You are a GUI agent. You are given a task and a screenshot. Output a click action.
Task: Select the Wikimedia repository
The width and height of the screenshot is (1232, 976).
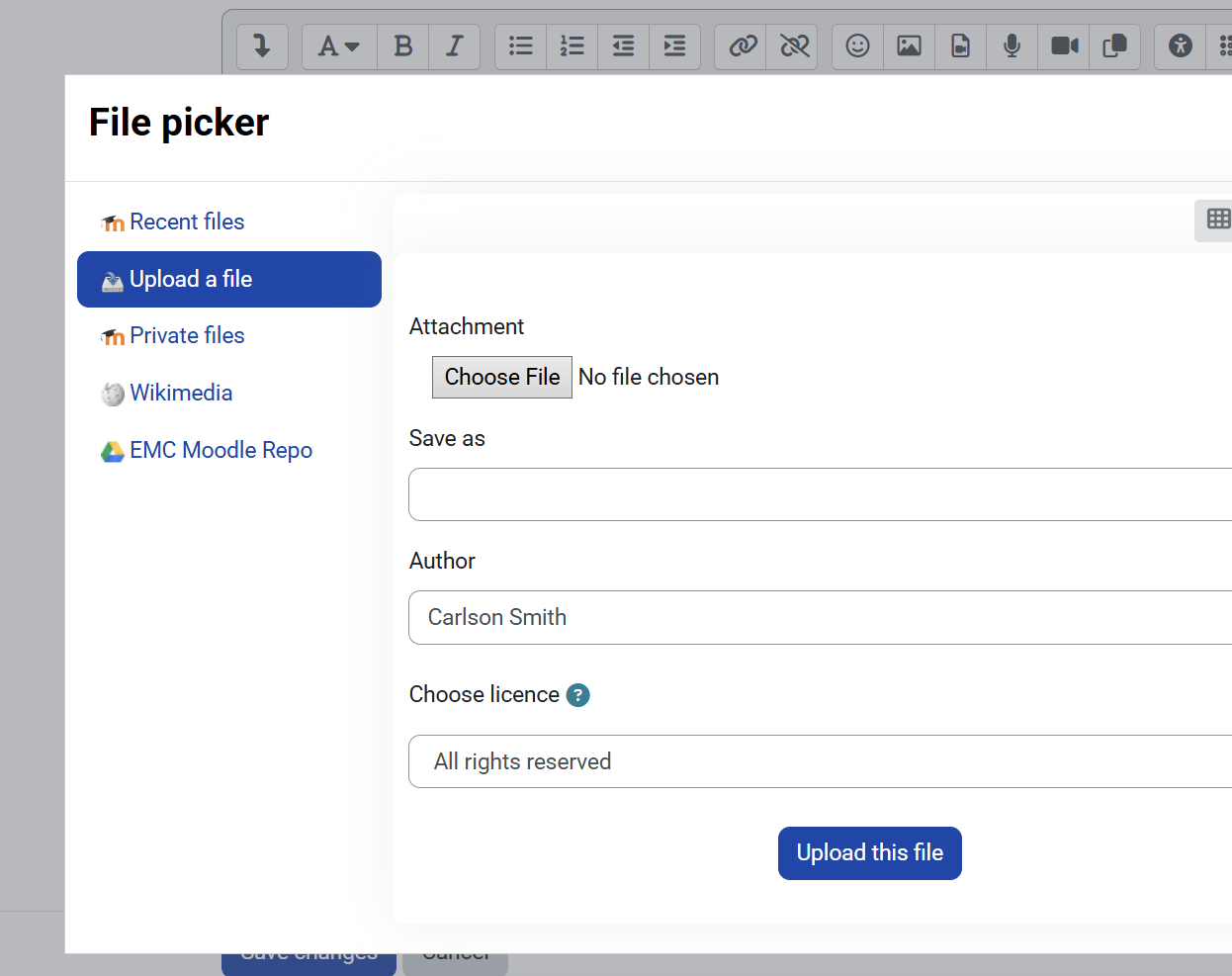point(181,394)
